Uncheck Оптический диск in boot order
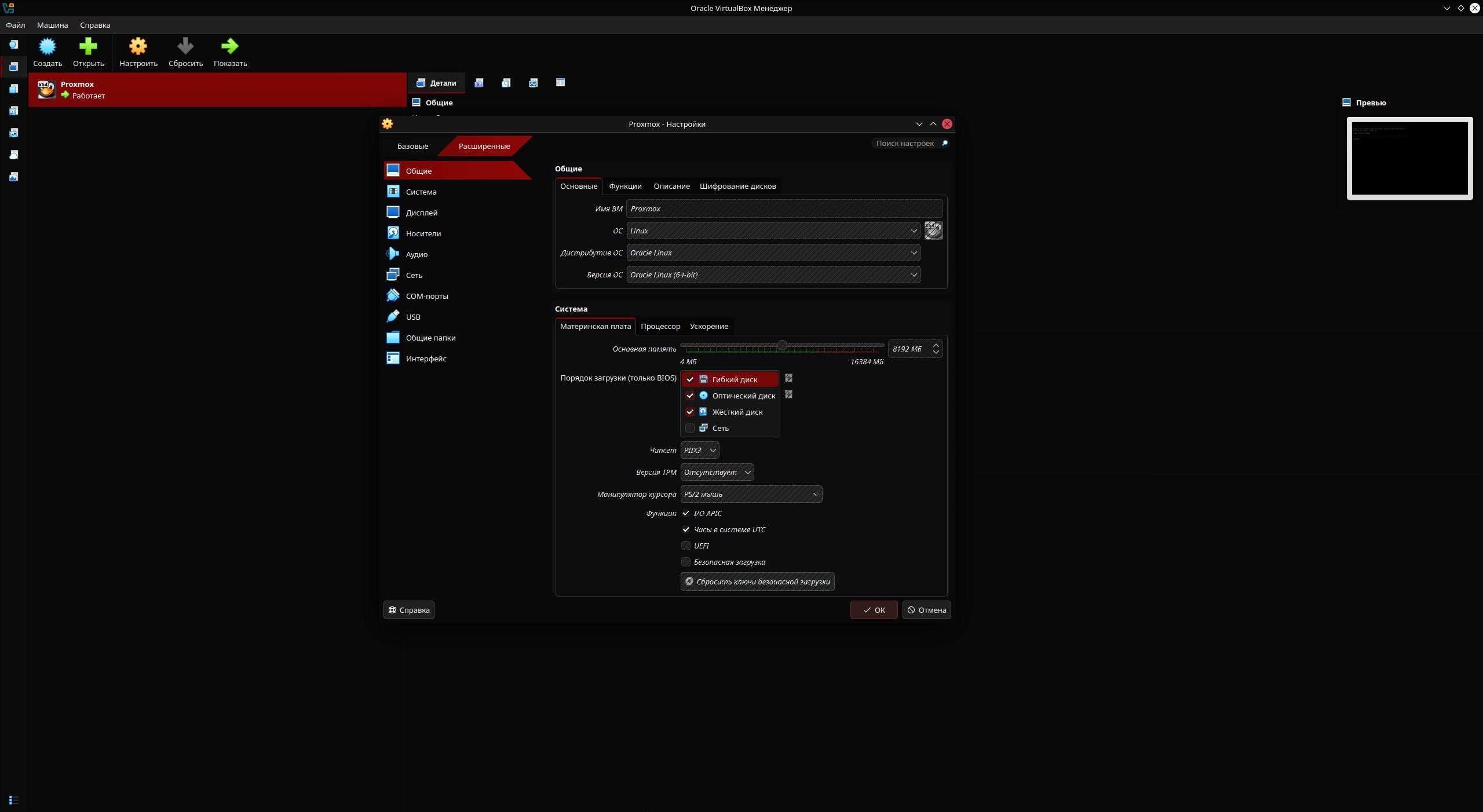The width and height of the screenshot is (1483, 812). [690, 396]
